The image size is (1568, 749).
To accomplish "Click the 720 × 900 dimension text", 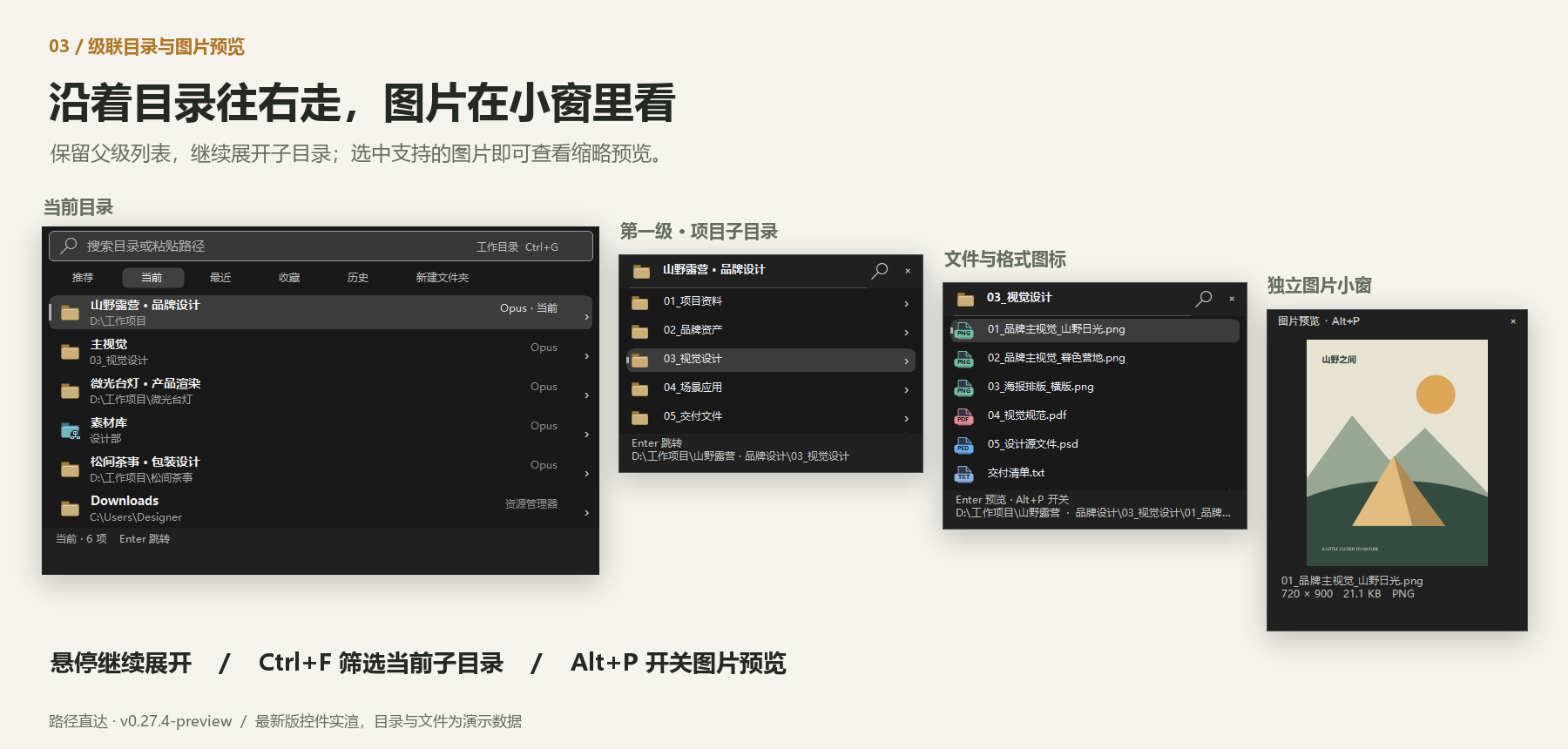I will [1307, 594].
